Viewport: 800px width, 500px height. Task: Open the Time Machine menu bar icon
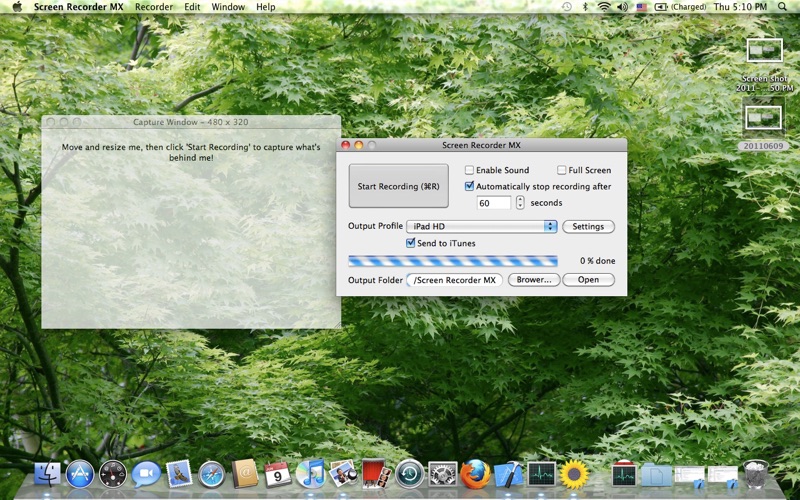(566, 7)
